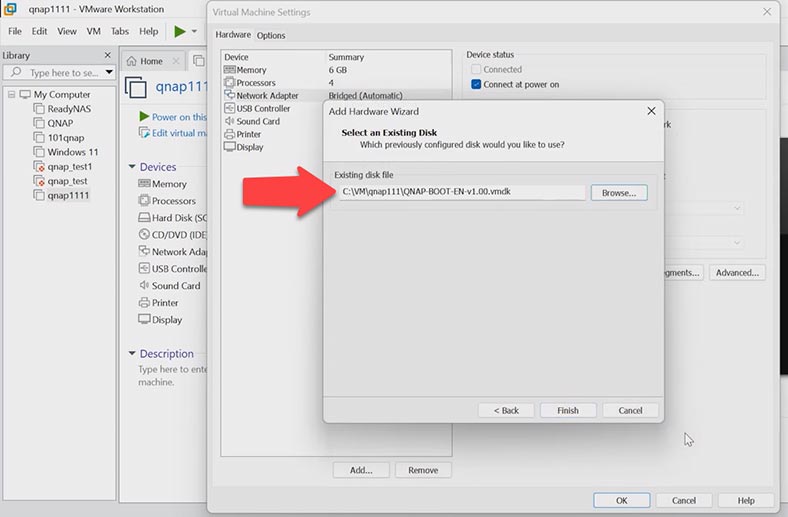Open the power dropdown arrow beside play
The height and width of the screenshot is (517, 788).
tap(194, 31)
